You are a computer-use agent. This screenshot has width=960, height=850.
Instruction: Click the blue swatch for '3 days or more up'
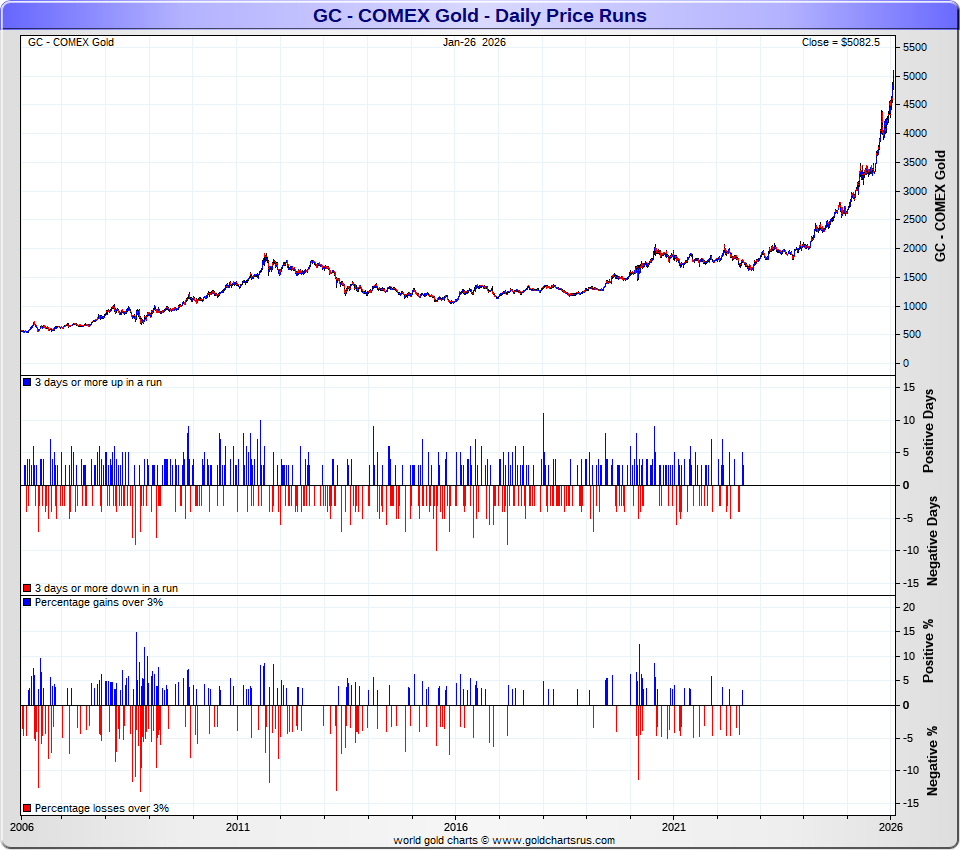click(27, 383)
